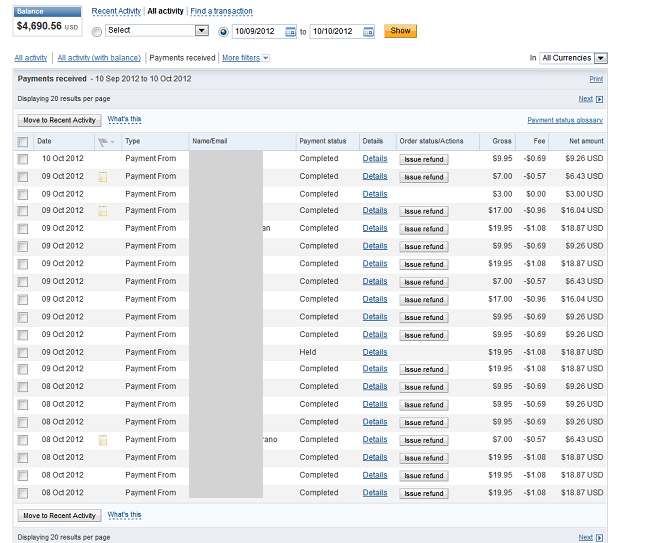Open note icon on 08 Oct $7.00 row
Screen dimensions: 661x543
102,440
